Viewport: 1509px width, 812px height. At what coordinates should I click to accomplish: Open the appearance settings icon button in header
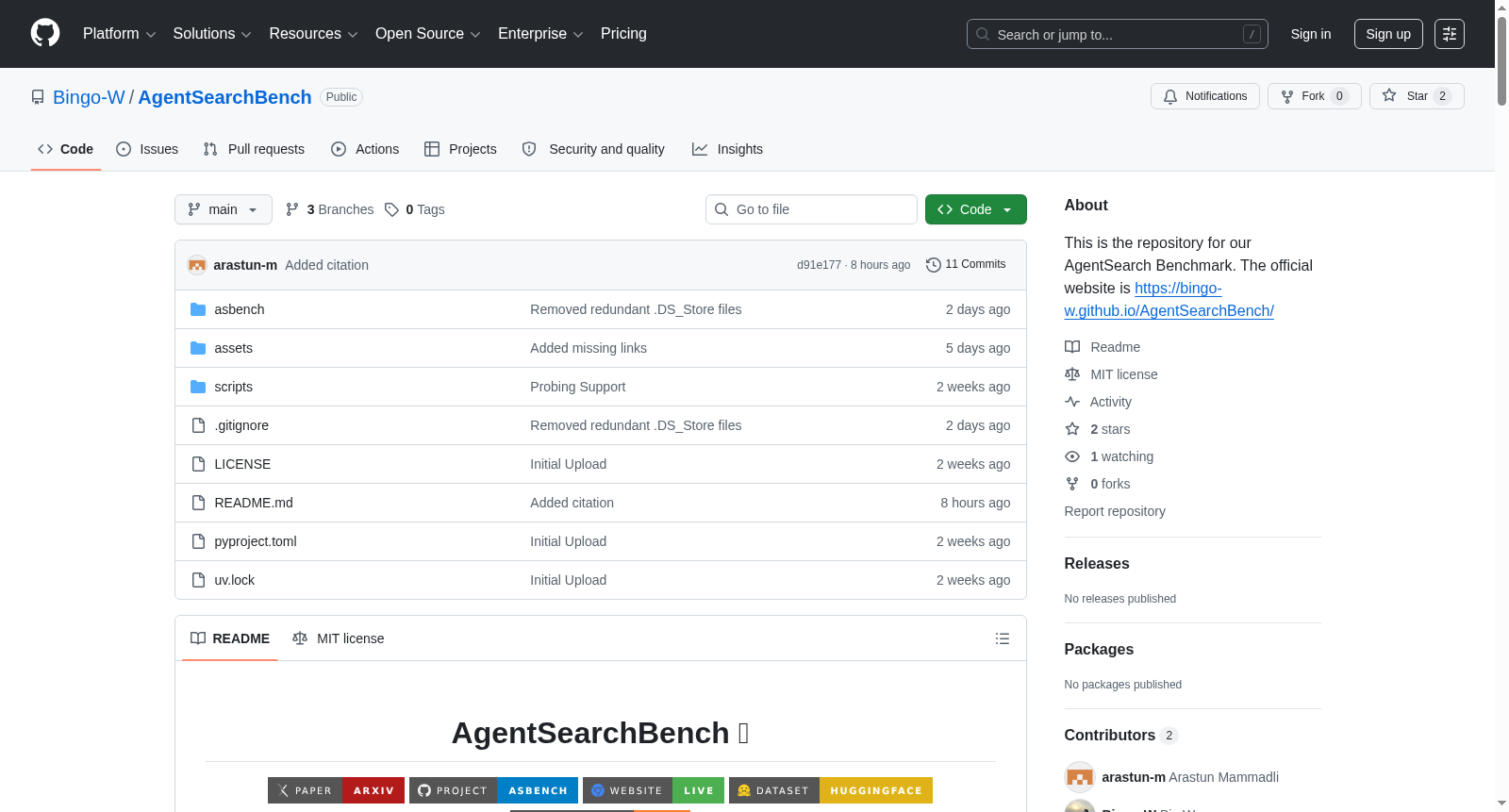1450,34
